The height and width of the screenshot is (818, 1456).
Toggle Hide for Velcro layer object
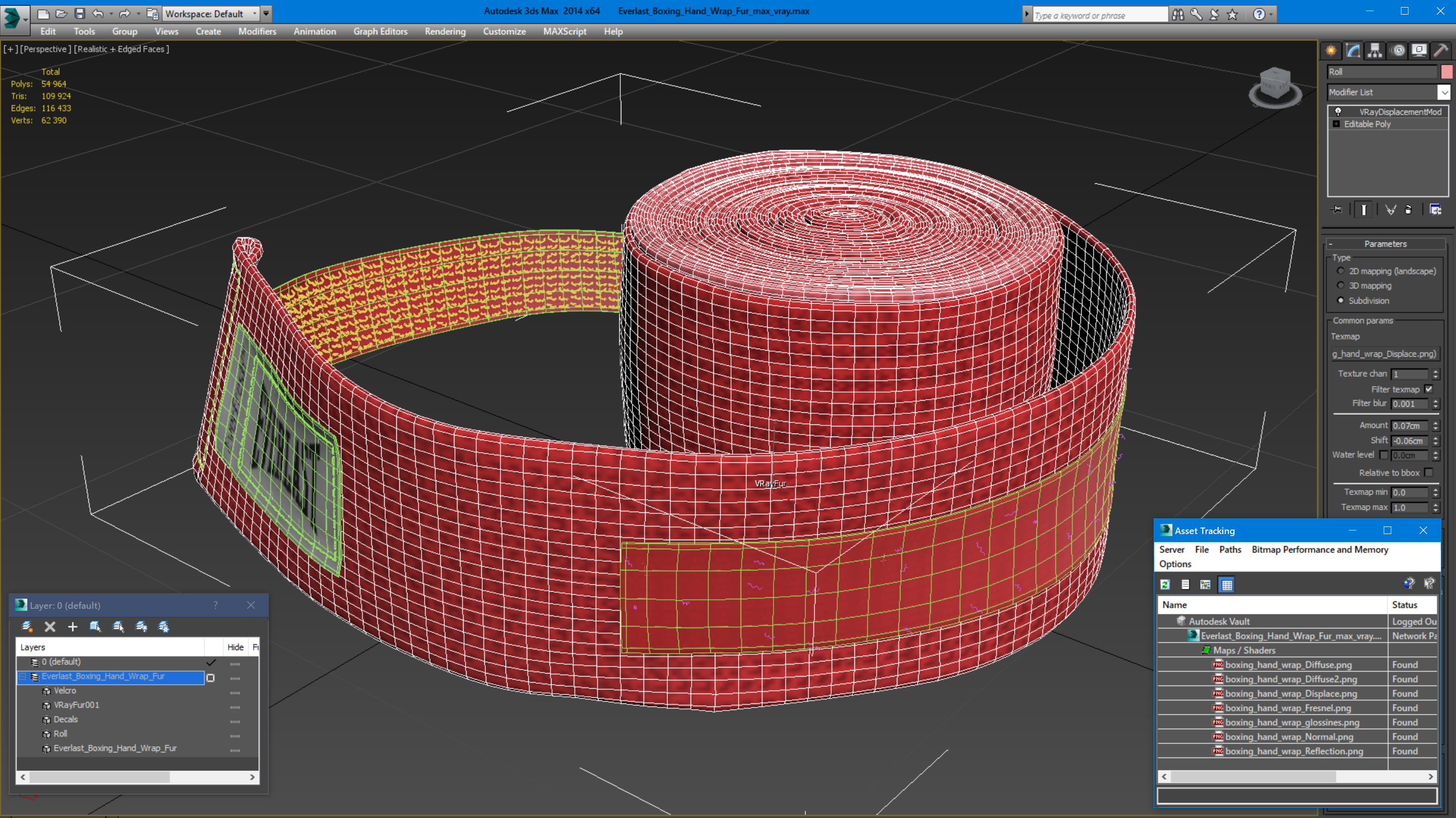(235, 693)
